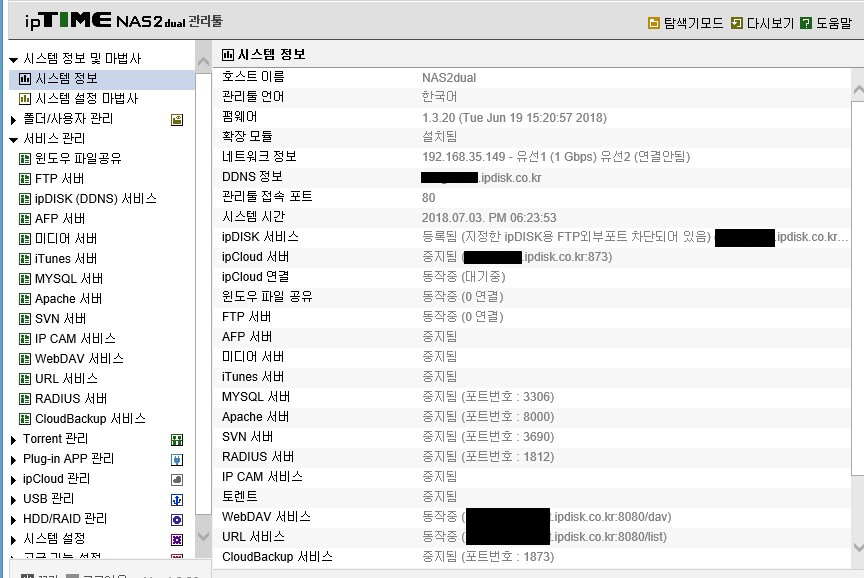Click the 다시보기 refresh icon

point(736,23)
